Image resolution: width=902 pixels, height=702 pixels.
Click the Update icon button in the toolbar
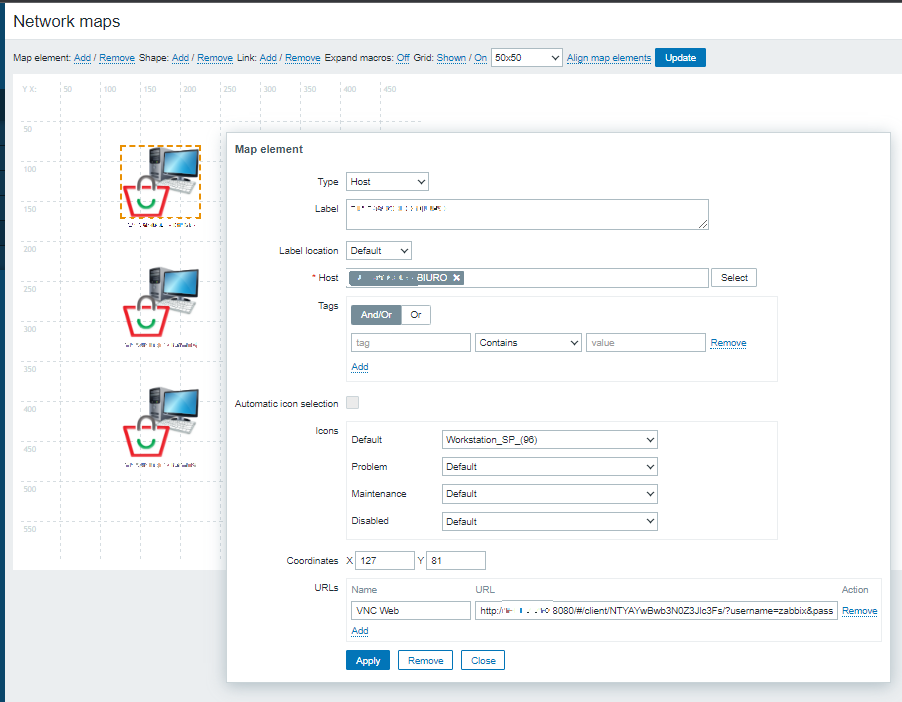pos(680,57)
